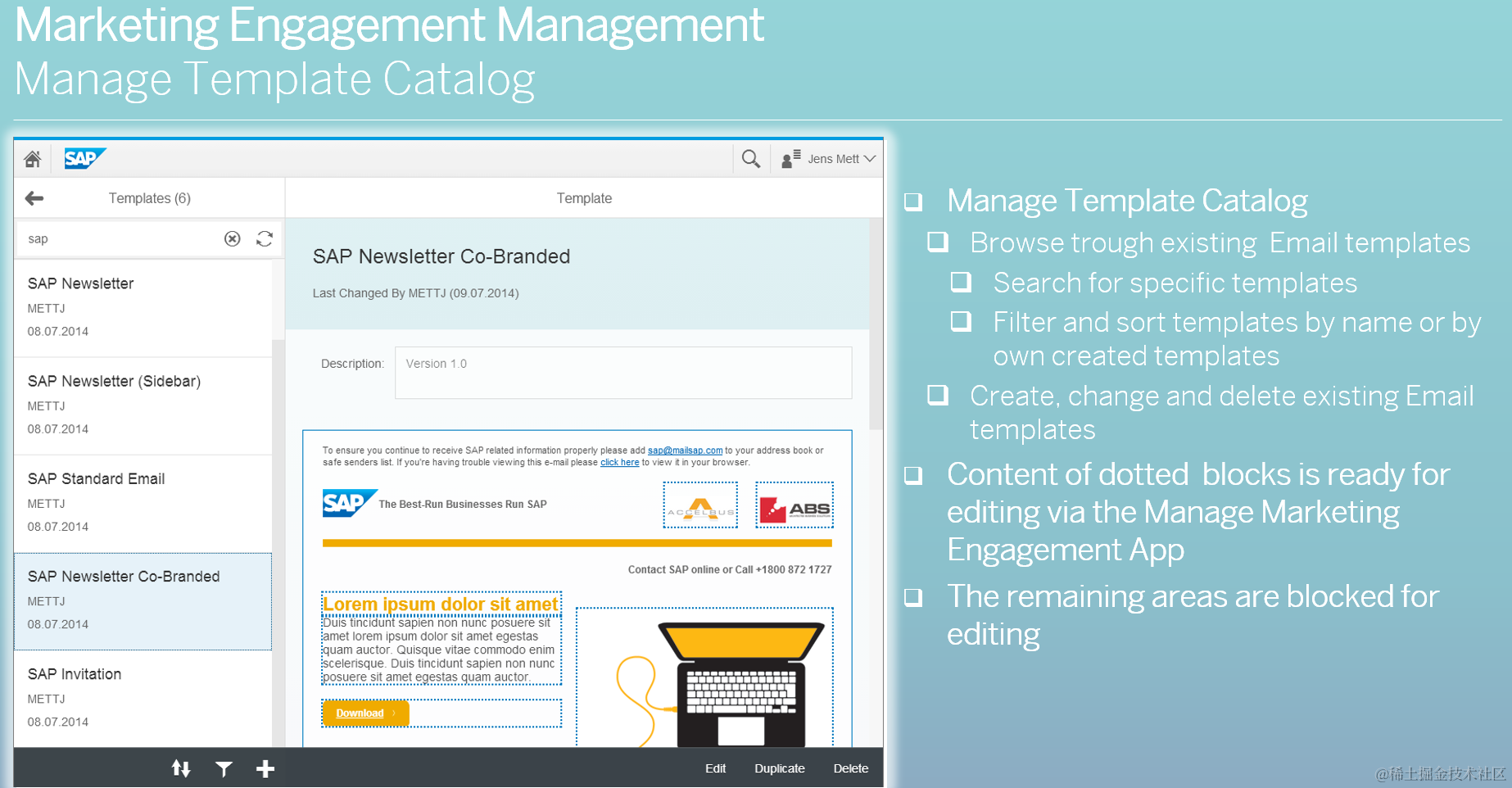
Task: Click the SAP logo in header
Action: (85, 158)
